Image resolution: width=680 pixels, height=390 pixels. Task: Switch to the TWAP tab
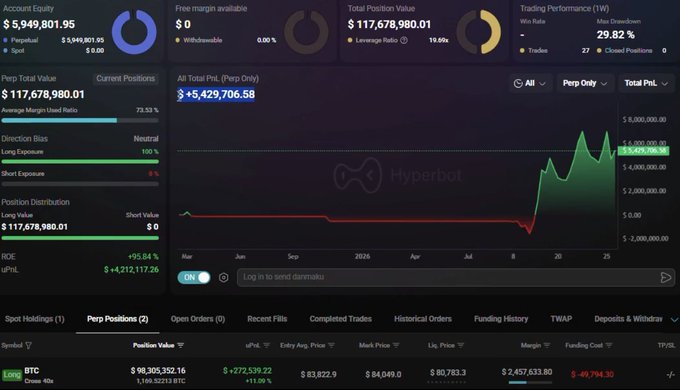561,319
